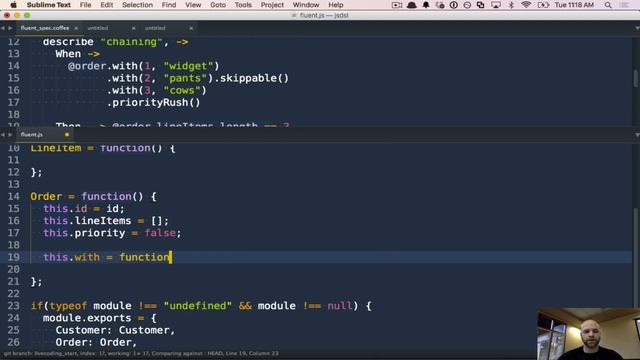This screenshot has height=360, width=640.
Task: Click line number 14 in the top pane gutter
Action: click(x=13, y=66)
